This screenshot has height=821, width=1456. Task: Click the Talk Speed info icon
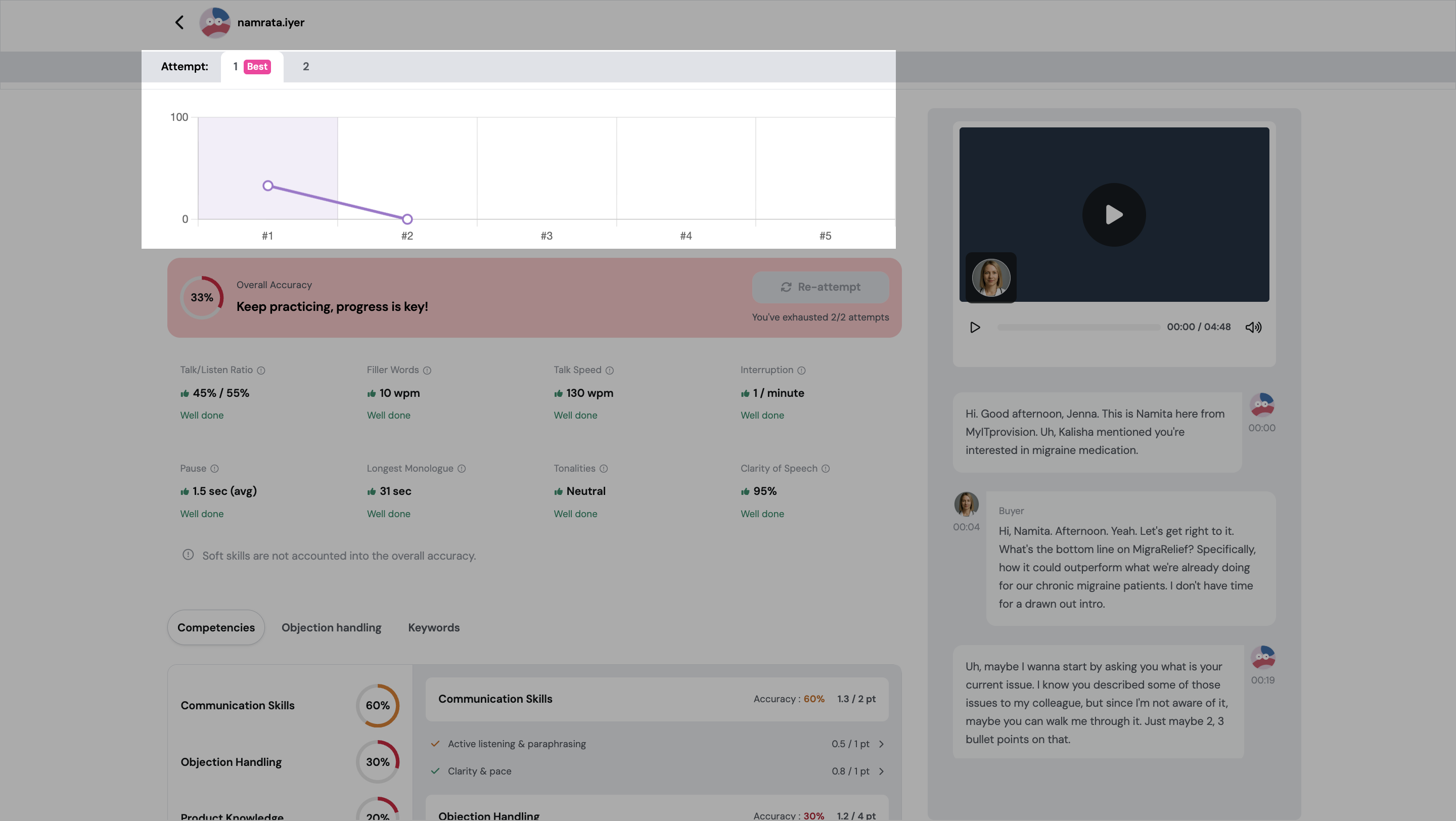click(x=609, y=371)
